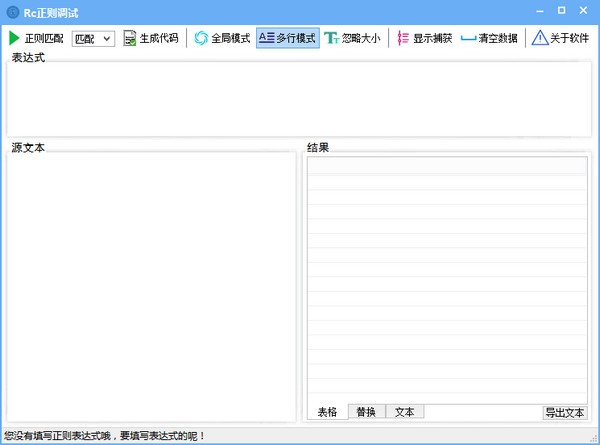The width and height of the screenshot is (600, 445).
Task: Switch to the 替换 replace tab
Action: (x=366, y=412)
